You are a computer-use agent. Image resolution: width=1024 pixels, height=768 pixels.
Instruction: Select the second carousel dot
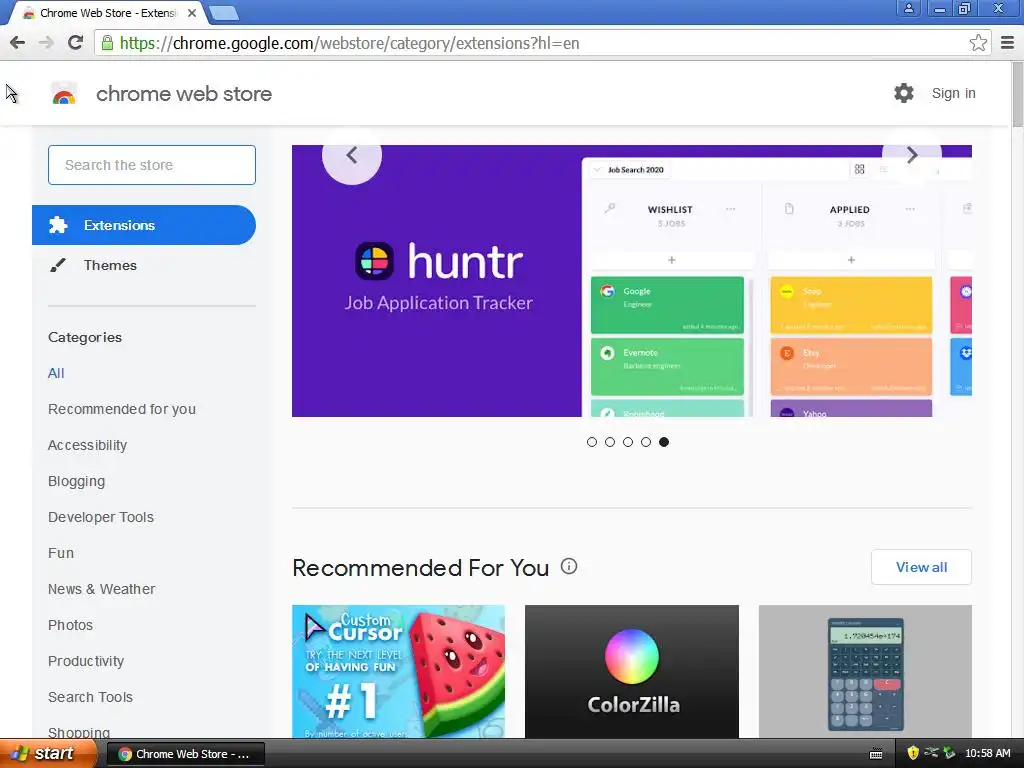coord(610,442)
